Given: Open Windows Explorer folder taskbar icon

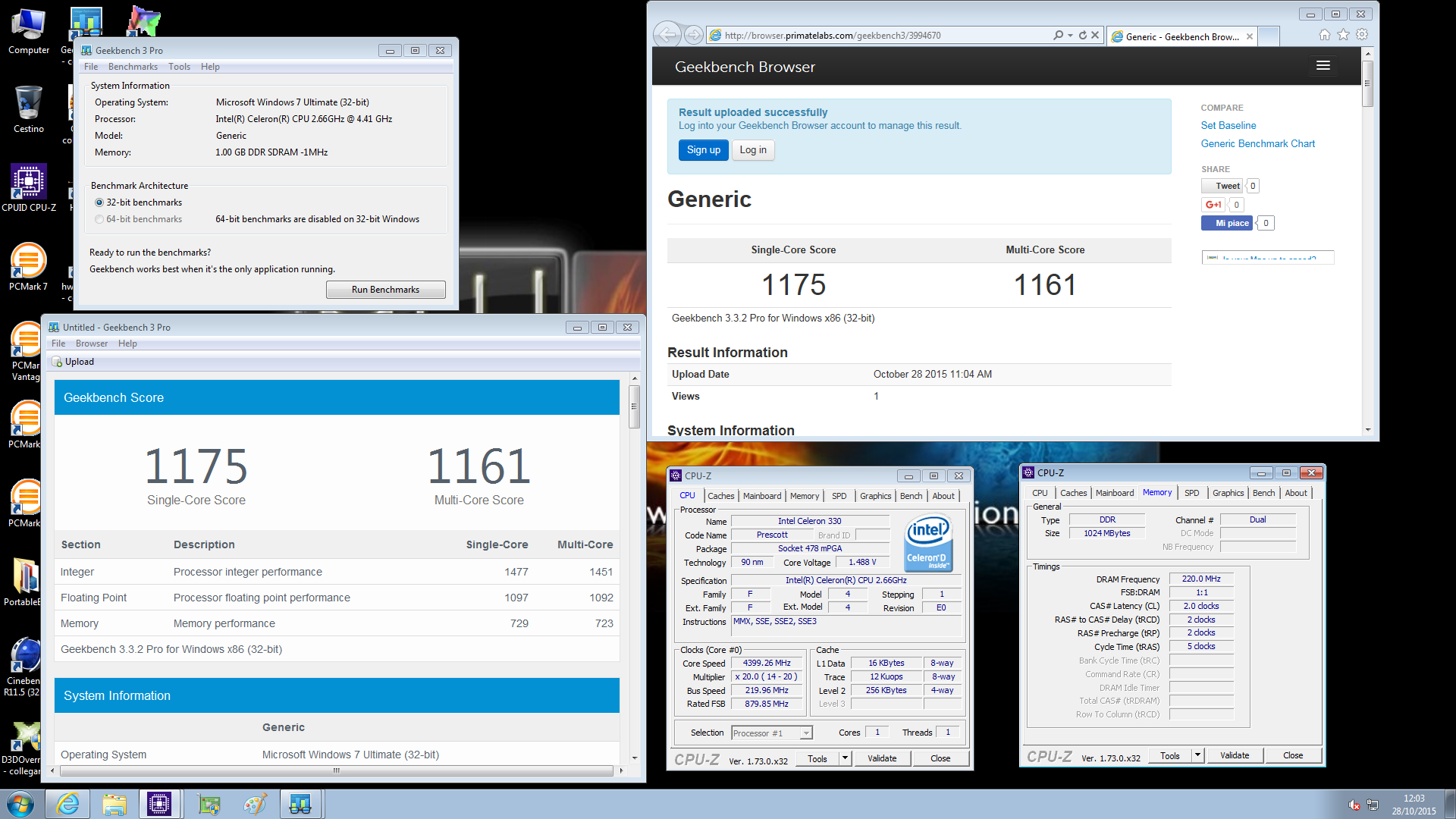Looking at the screenshot, I should coord(115,804).
